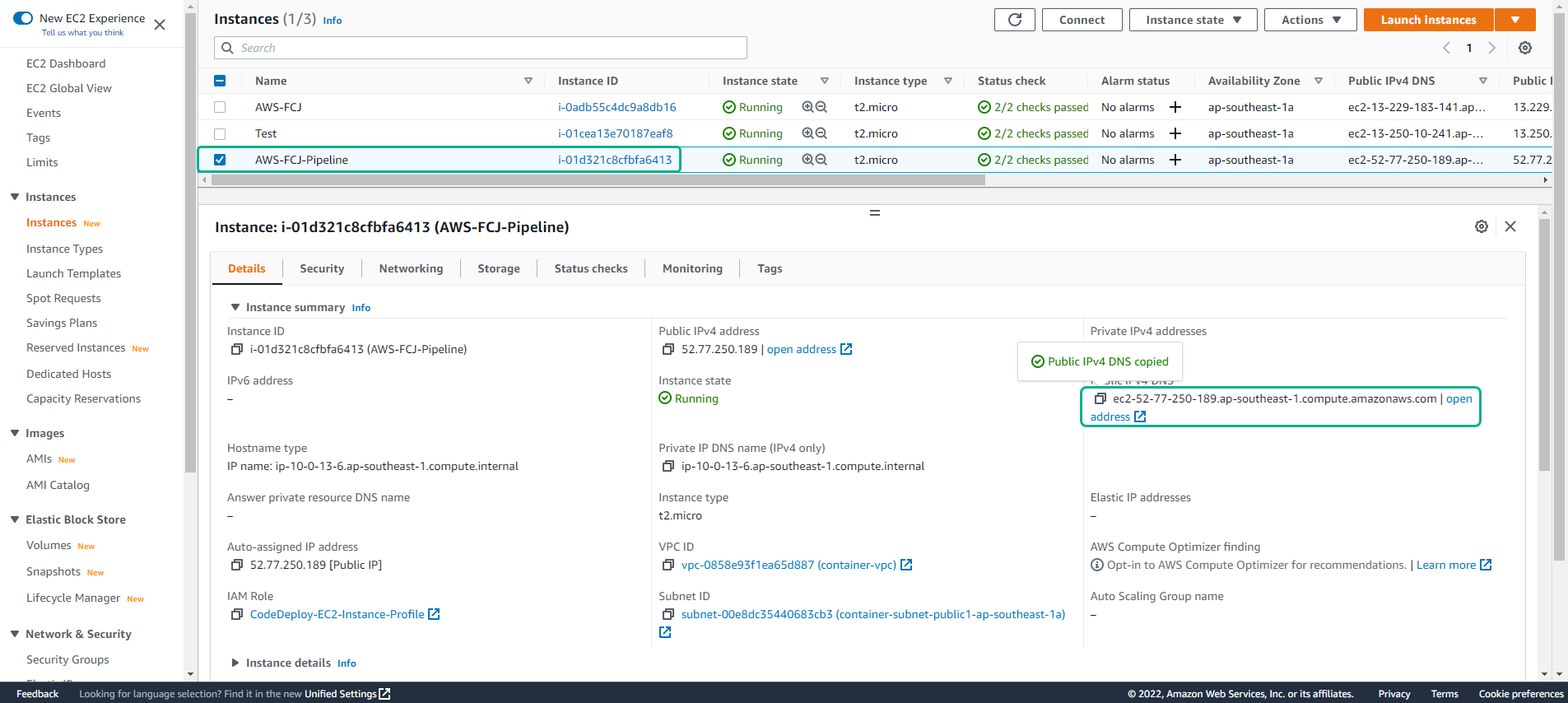Viewport: 1568px width, 703px height.
Task: Open Learn more about Compute Optimizer
Action: click(x=1446, y=565)
